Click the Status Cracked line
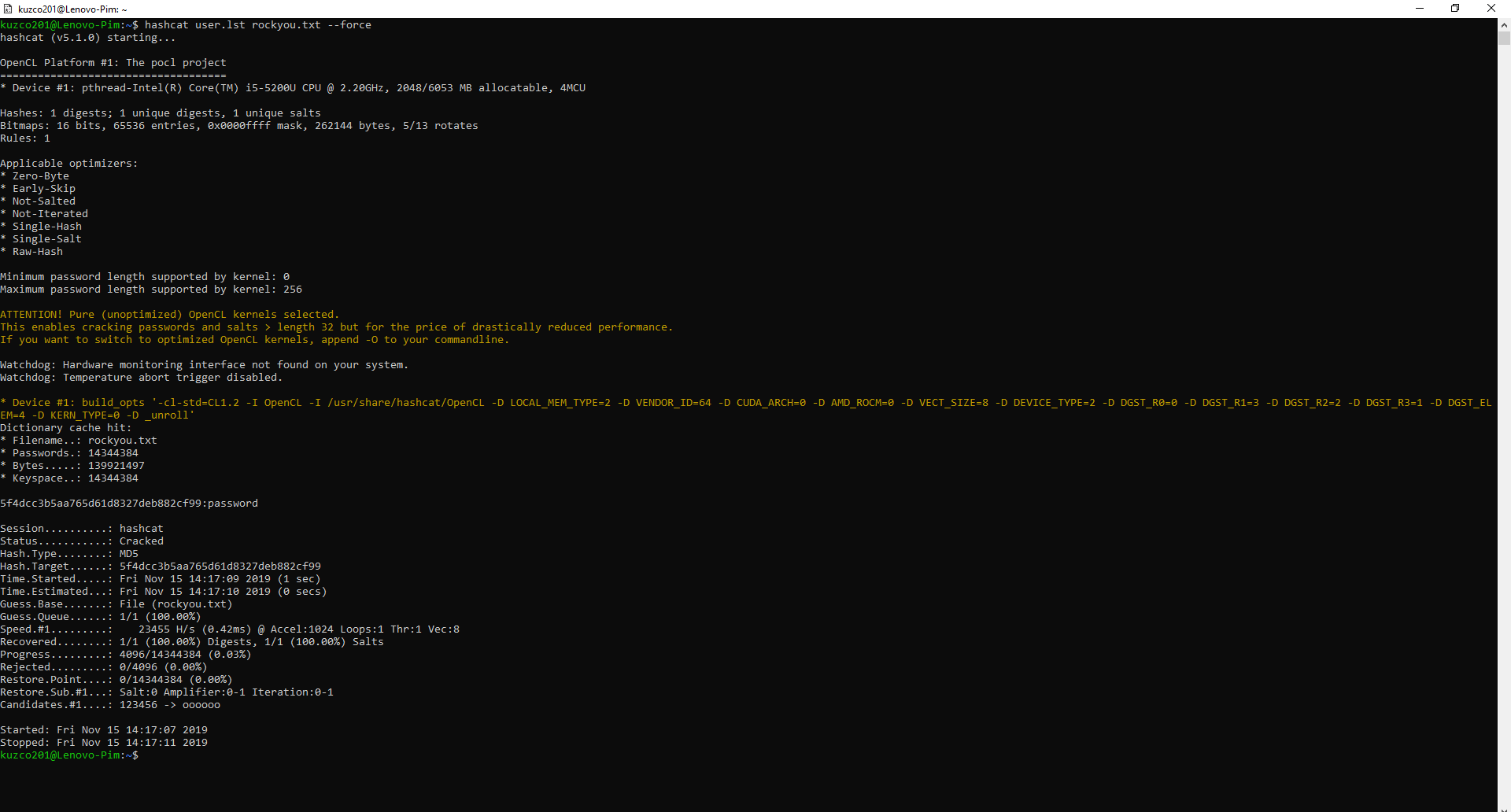 pyautogui.click(x=82, y=541)
